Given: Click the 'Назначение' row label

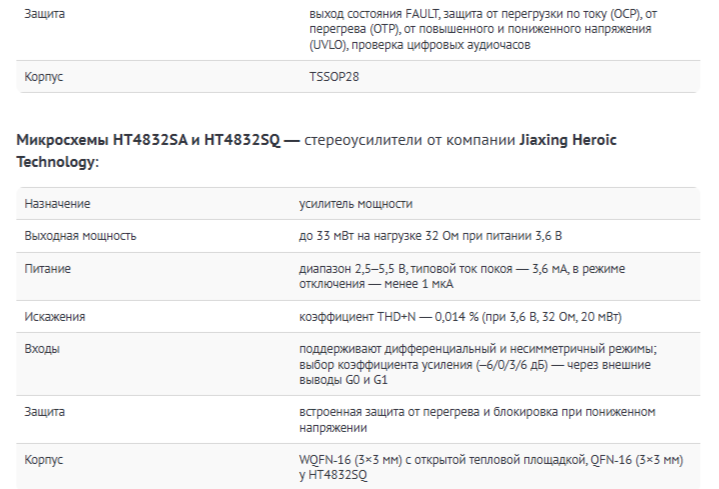Looking at the screenshot, I should (57, 204).
